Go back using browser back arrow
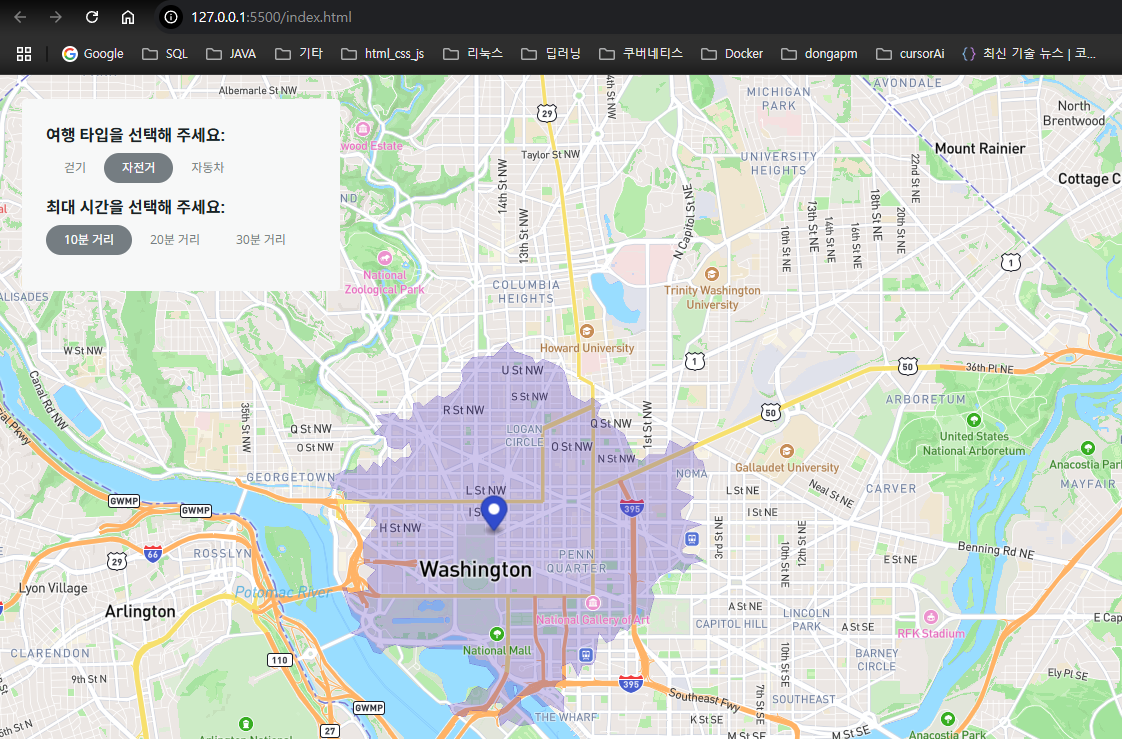The width and height of the screenshot is (1122, 739). [21, 16]
